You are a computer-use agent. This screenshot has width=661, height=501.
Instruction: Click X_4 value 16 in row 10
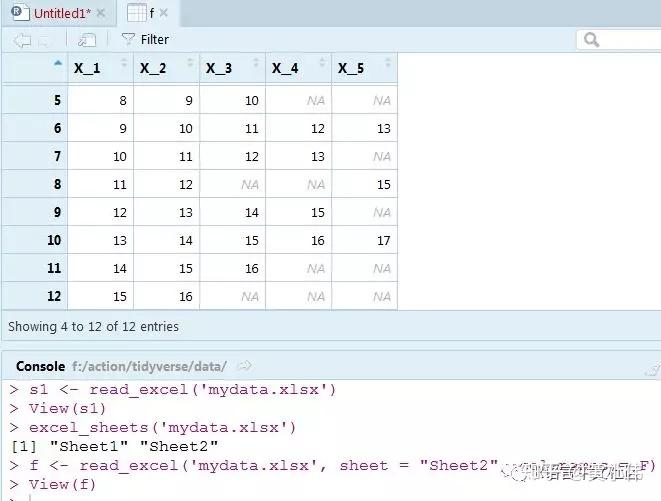pos(317,240)
